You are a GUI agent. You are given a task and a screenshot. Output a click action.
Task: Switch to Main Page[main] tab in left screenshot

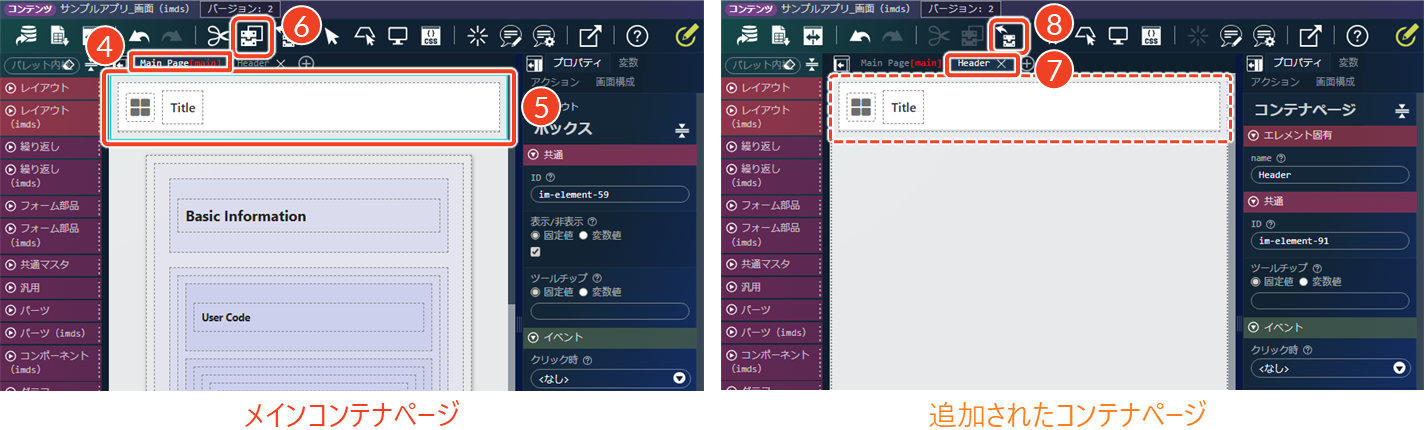tap(182, 63)
